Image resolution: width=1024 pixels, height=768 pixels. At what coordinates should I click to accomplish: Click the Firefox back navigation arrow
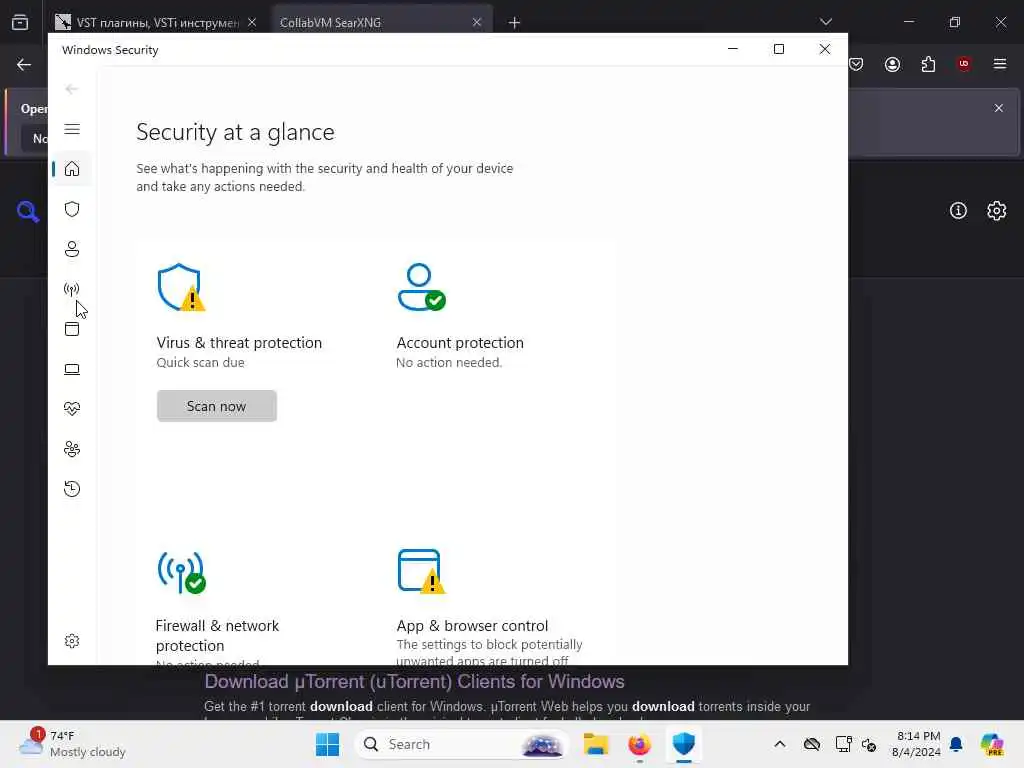pos(24,64)
